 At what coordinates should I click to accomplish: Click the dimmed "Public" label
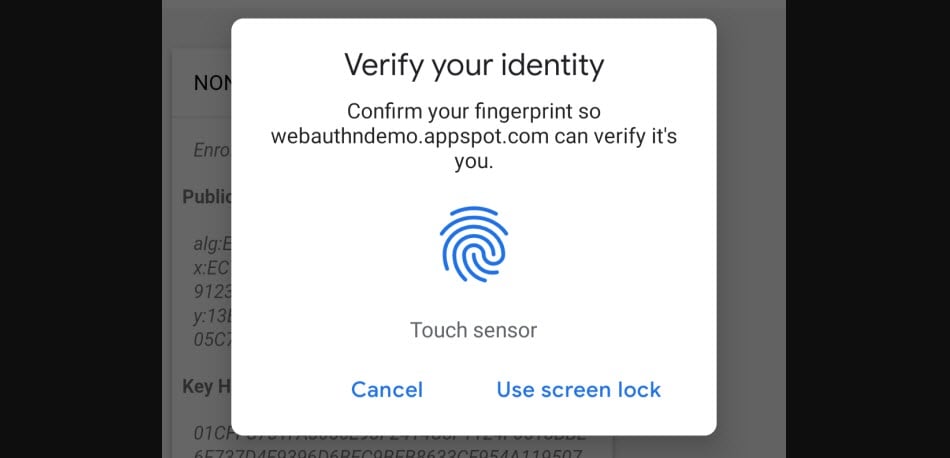[x=207, y=197]
